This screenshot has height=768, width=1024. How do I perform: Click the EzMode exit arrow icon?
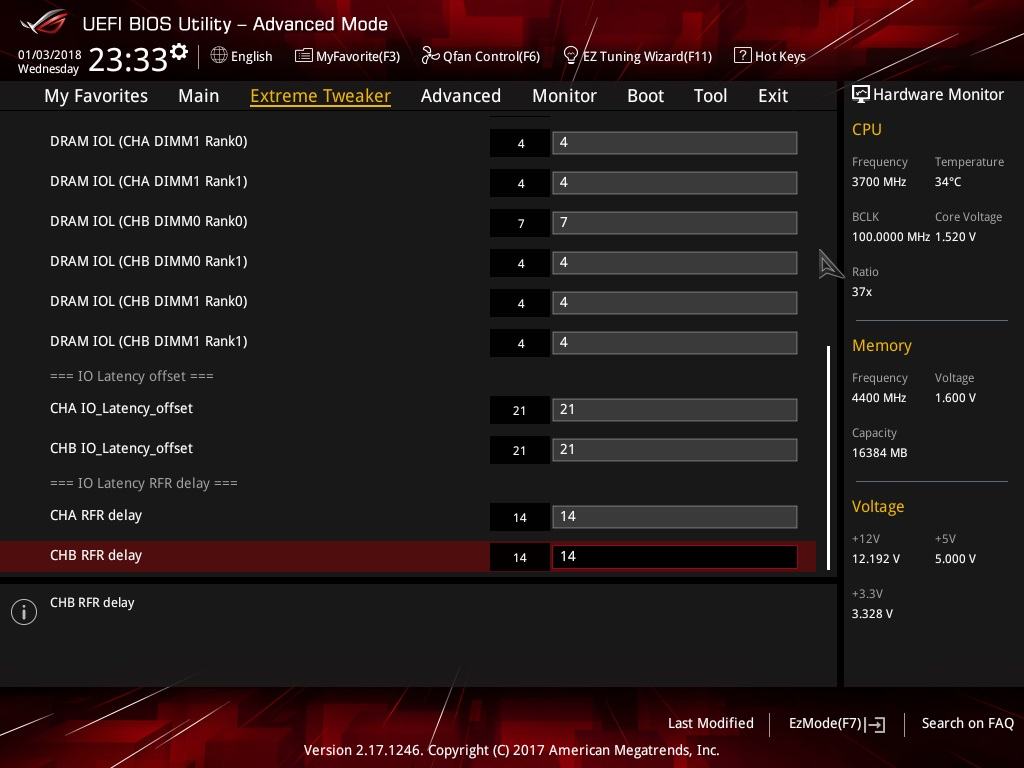876,724
